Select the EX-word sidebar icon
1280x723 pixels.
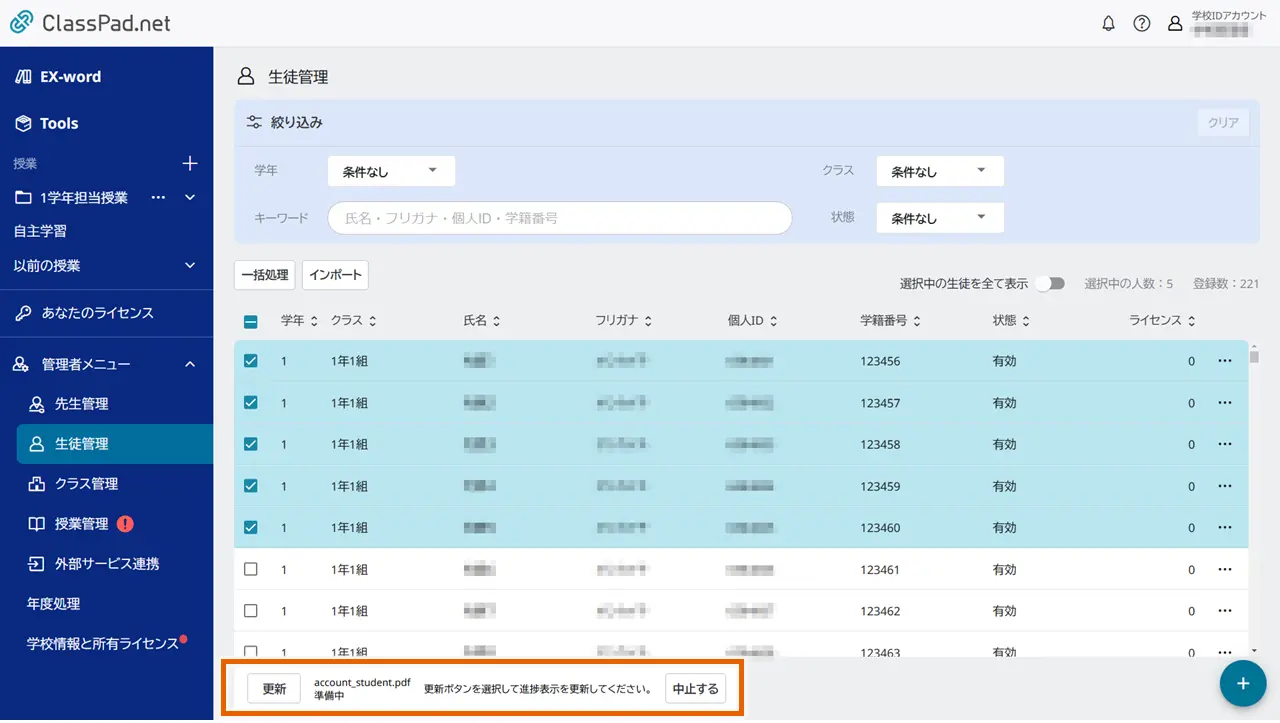point(22,76)
